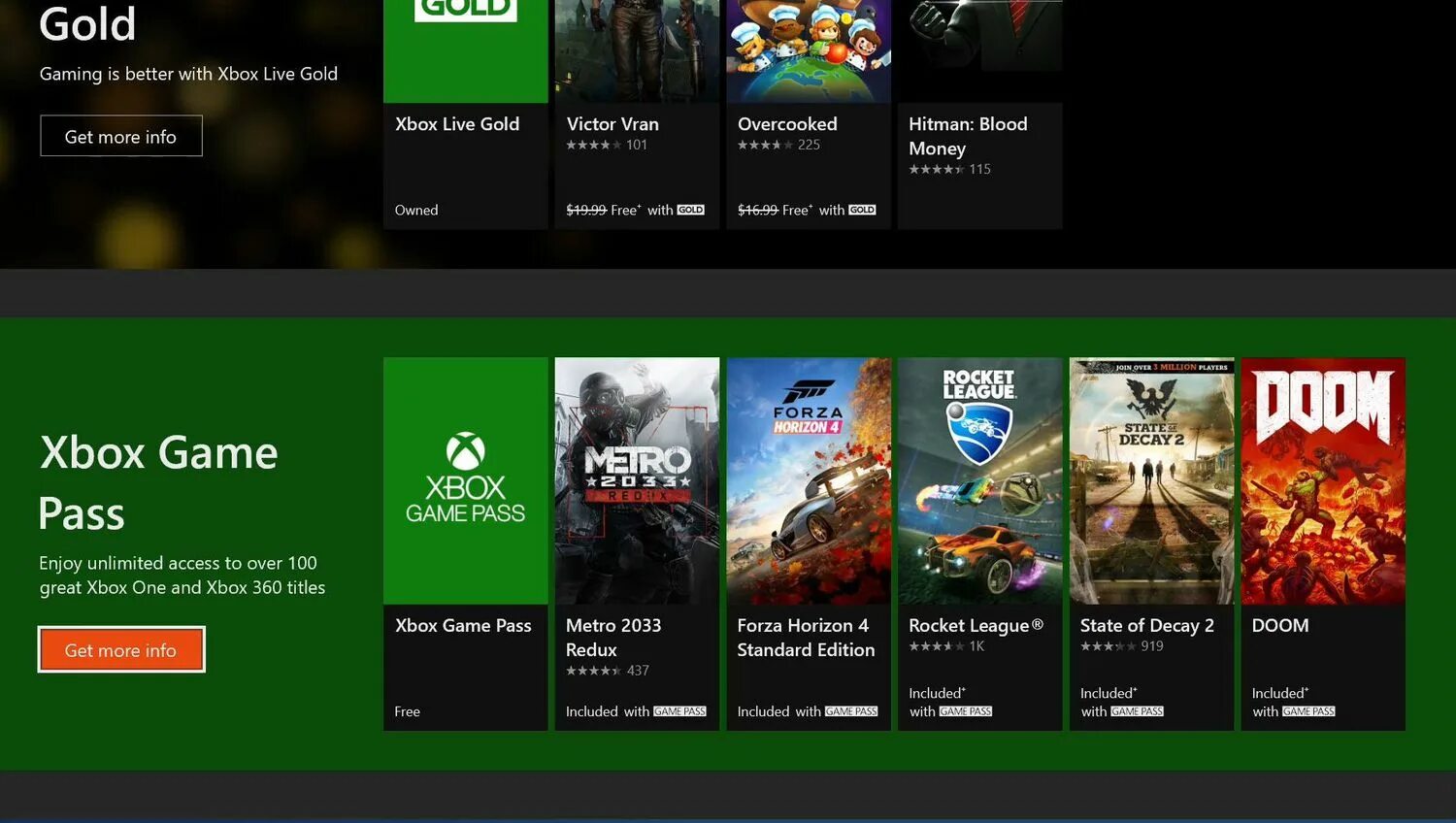Viewport: 1456px width, 823px height.
Task: Click the Free label on Xbox Game Pass
Action: point(408,711)
